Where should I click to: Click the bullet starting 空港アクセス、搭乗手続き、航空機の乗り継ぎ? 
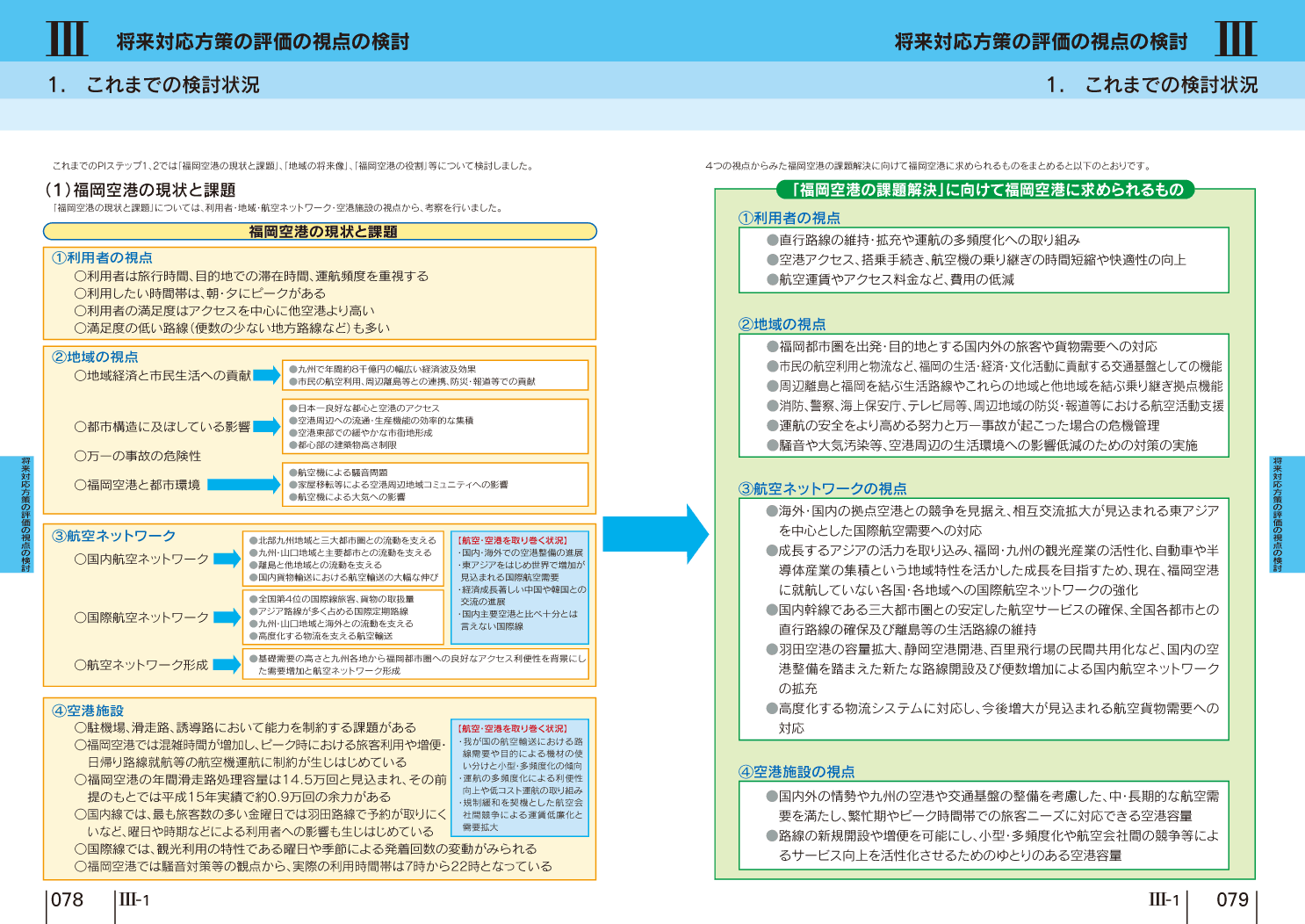pyautogui.click(x=977, y=260)
